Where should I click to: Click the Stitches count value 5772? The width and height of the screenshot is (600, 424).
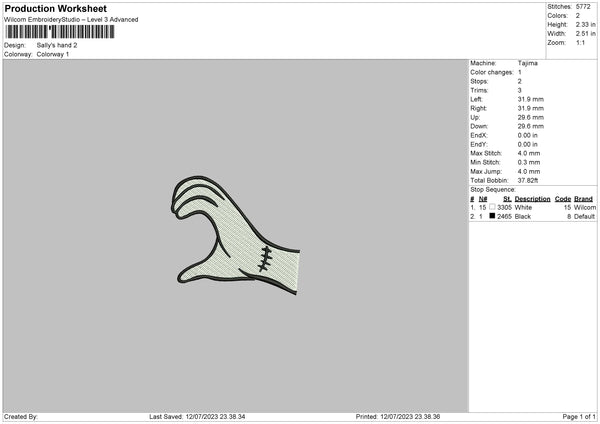[583, 7]
